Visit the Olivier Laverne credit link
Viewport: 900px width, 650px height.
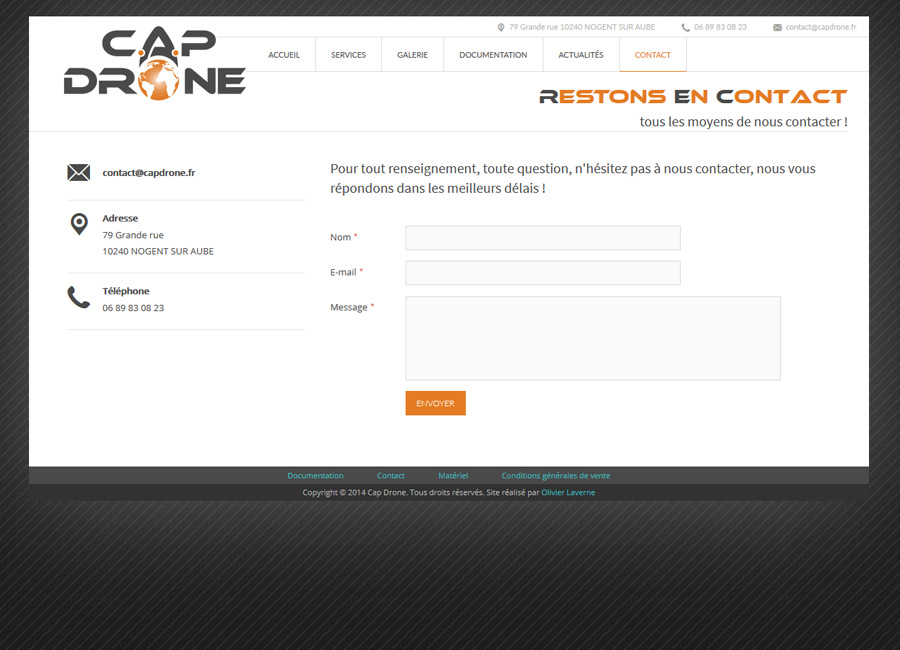point(568,493)
